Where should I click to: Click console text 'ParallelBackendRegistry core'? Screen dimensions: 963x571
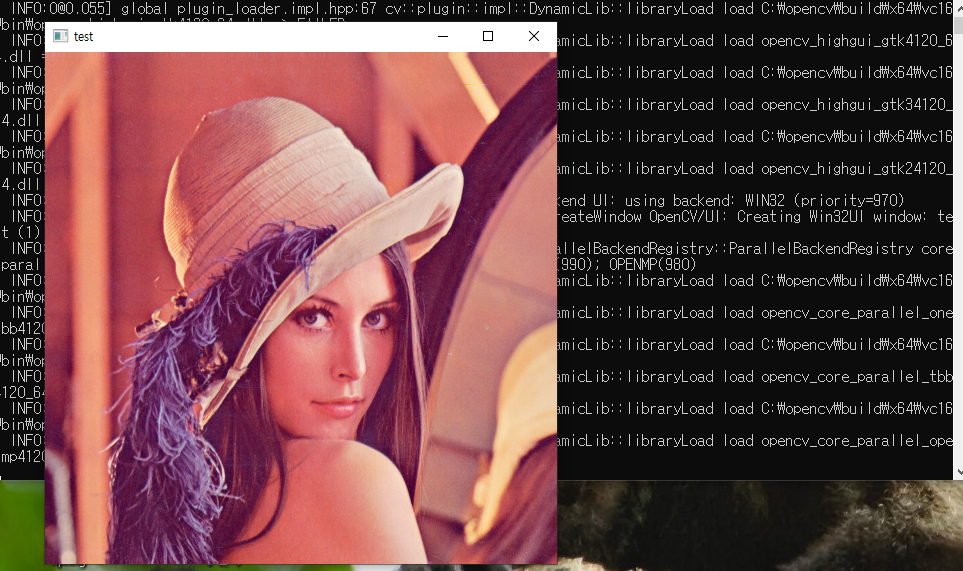pos(841,249)
